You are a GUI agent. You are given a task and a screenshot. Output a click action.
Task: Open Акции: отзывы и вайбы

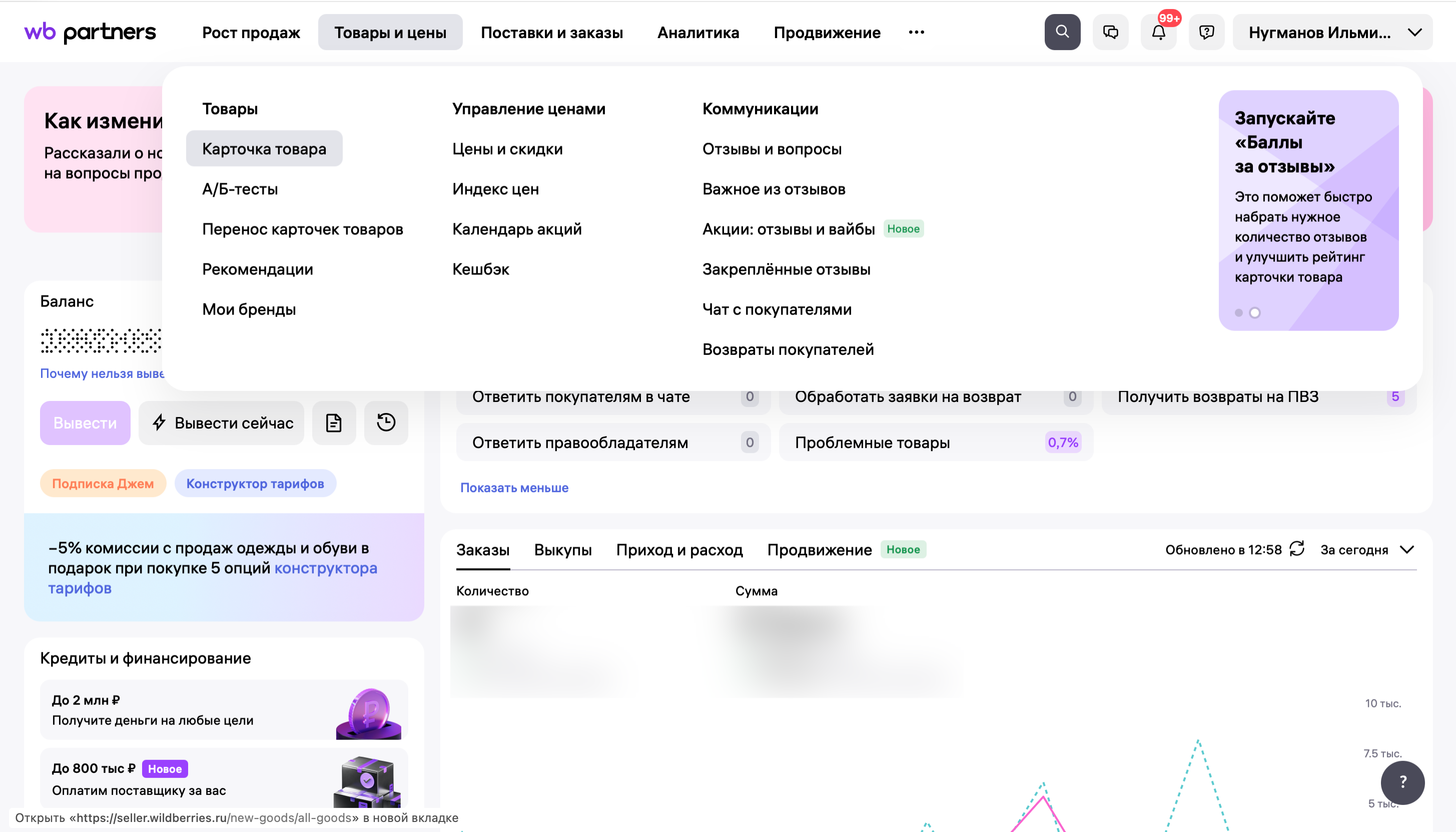[789, 229]
